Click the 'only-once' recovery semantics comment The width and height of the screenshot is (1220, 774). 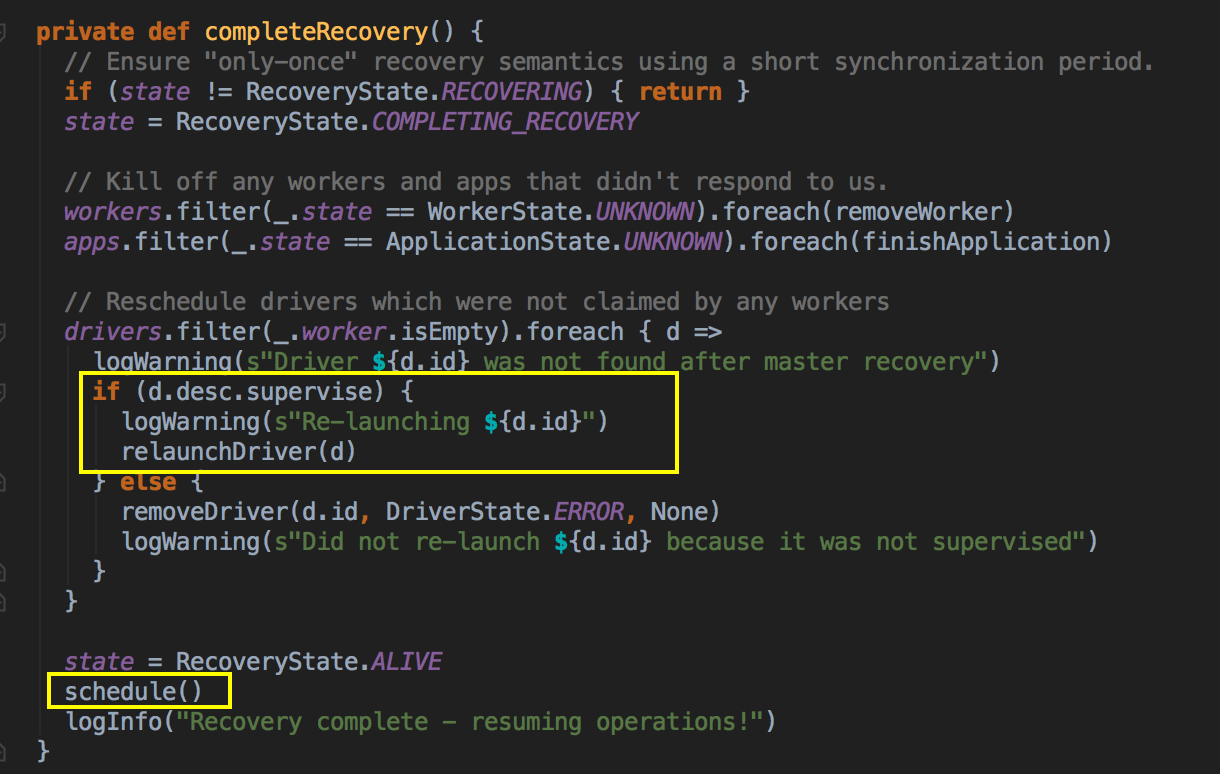point(608,62)
